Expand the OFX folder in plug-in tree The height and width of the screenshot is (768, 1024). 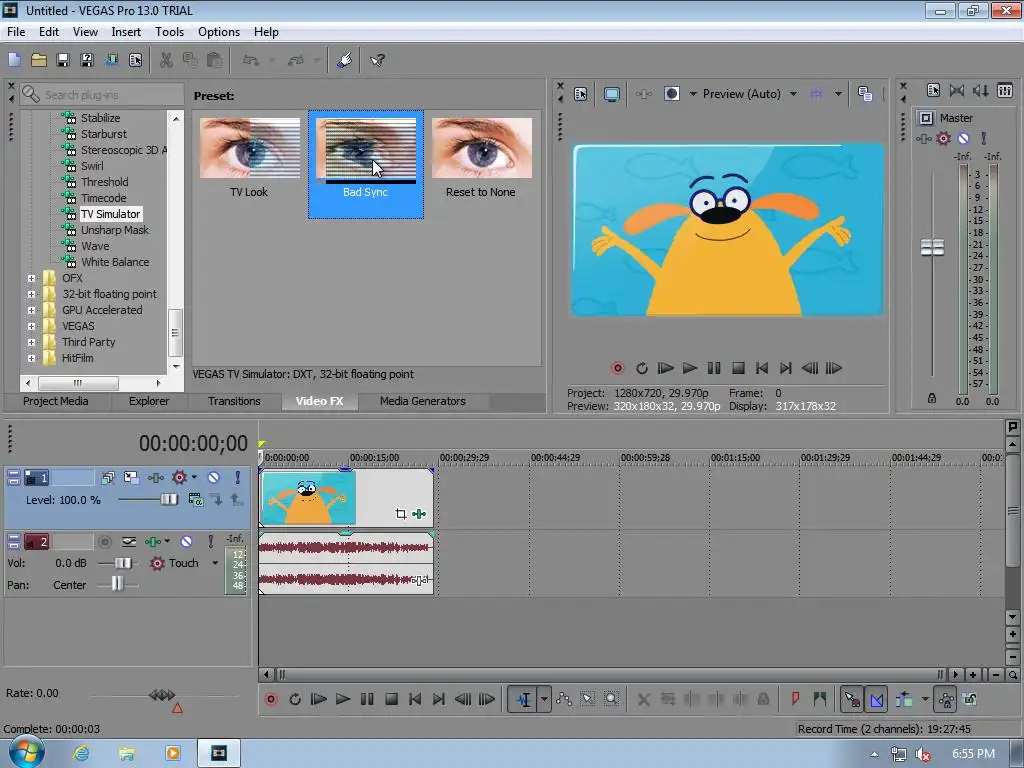(x=31, y=278)
